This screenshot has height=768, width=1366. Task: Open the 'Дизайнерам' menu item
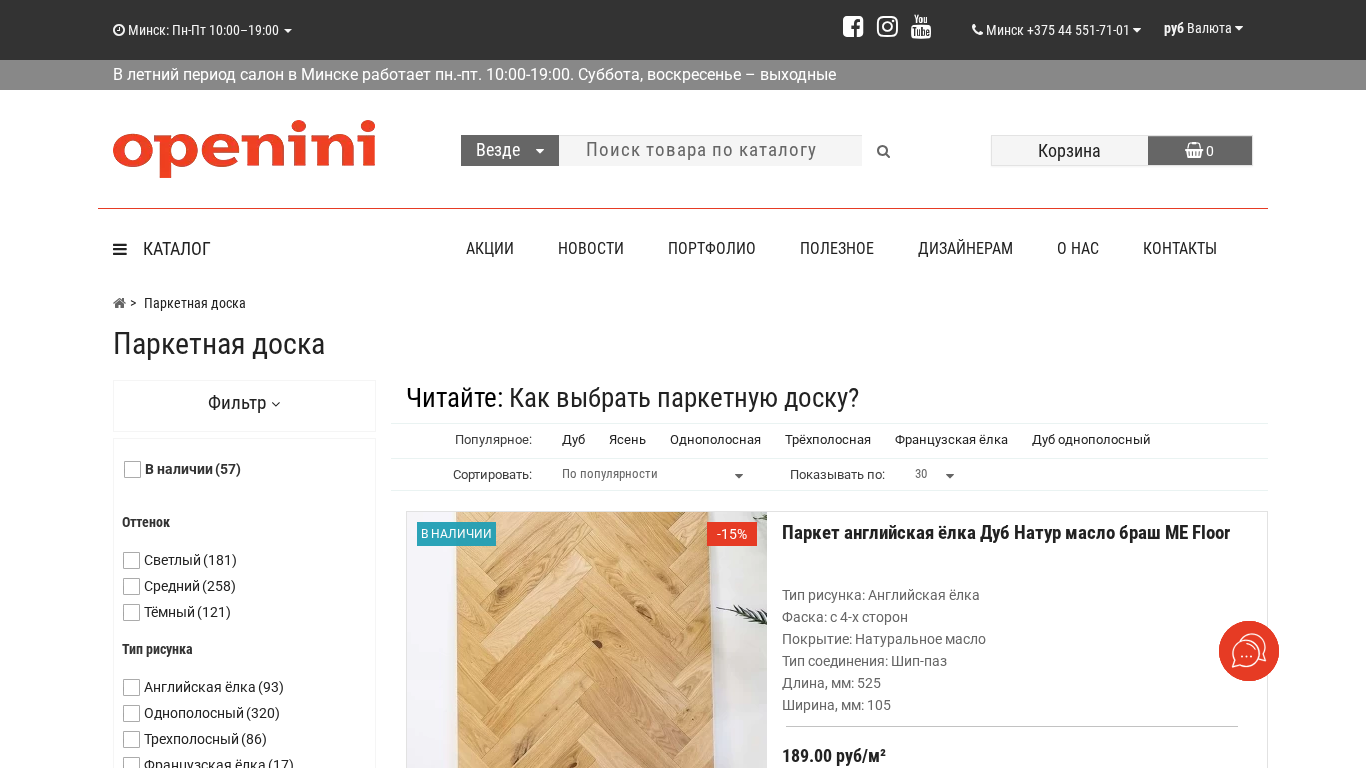tap(965, 249)
